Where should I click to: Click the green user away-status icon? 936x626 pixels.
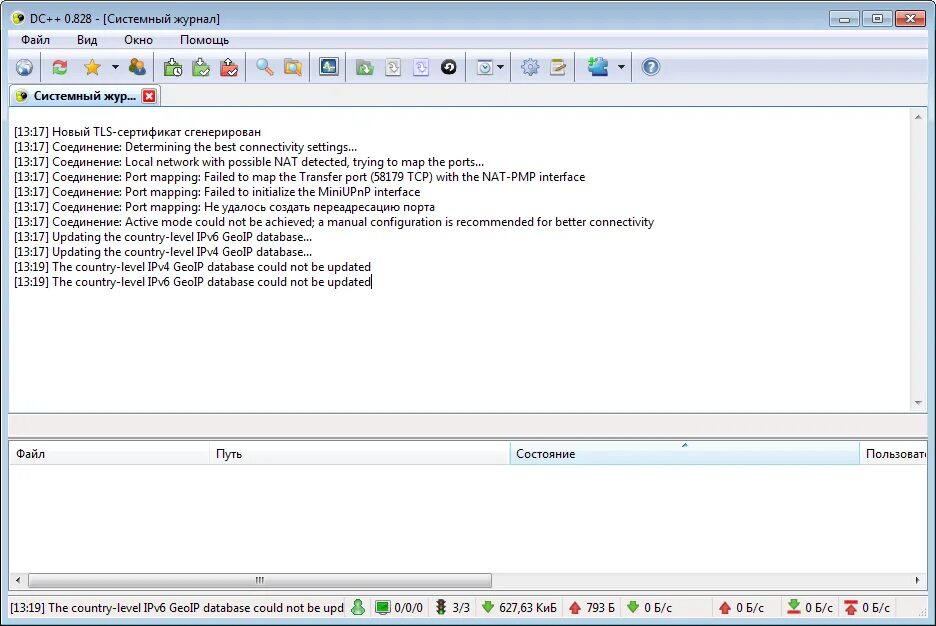click(x=358, y=608)
